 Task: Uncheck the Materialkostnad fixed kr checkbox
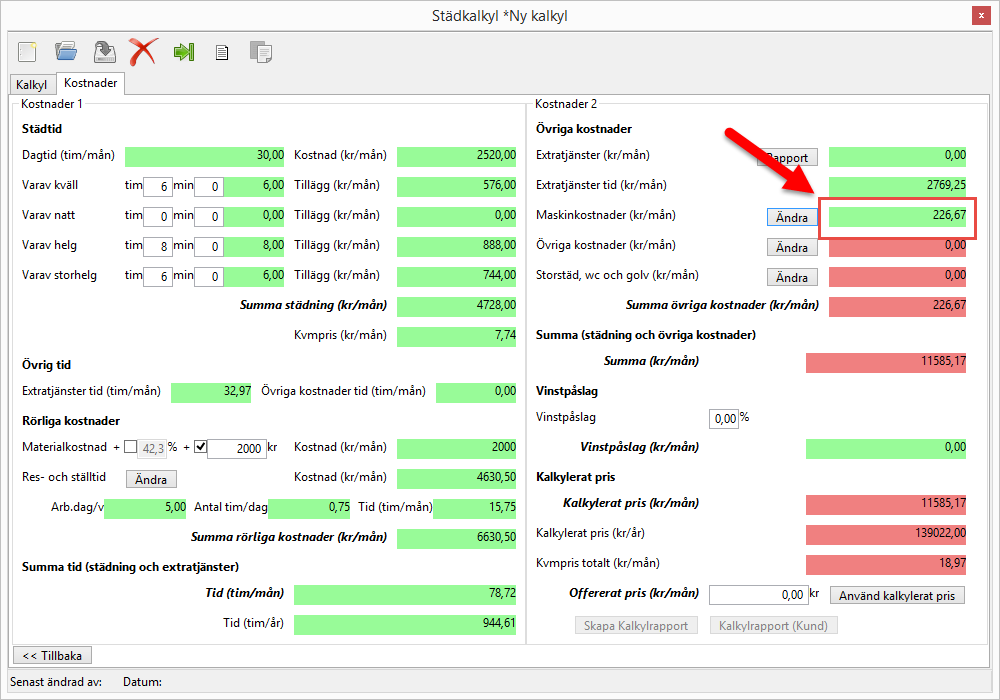(200, 447)
